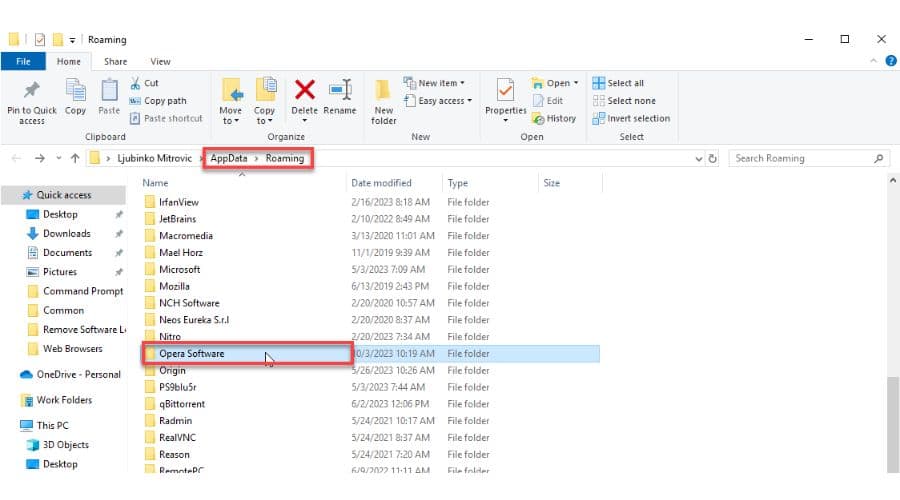Switch to the View tab
Image resolution: width=900 pixels, height=500 pixels.
tap(160, 61)
